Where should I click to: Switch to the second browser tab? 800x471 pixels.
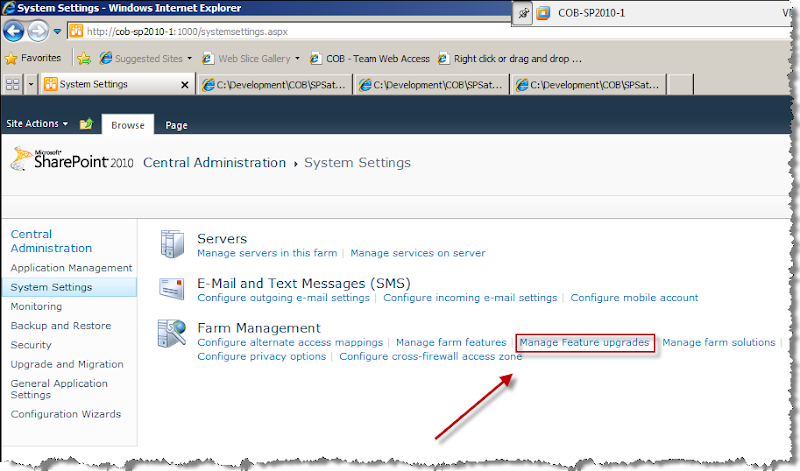[274, 85]
